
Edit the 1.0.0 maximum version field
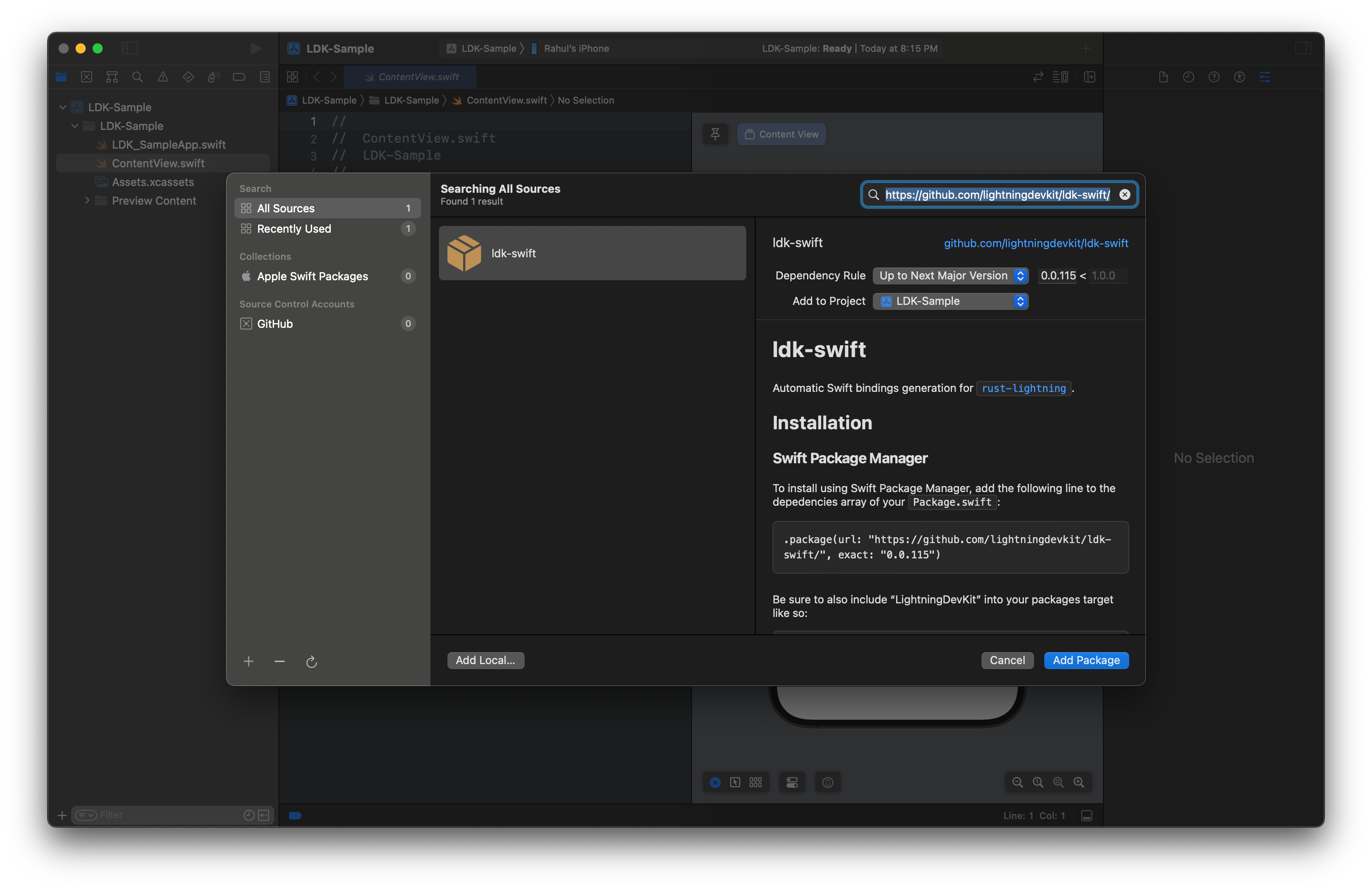(x=1108, y=276)
